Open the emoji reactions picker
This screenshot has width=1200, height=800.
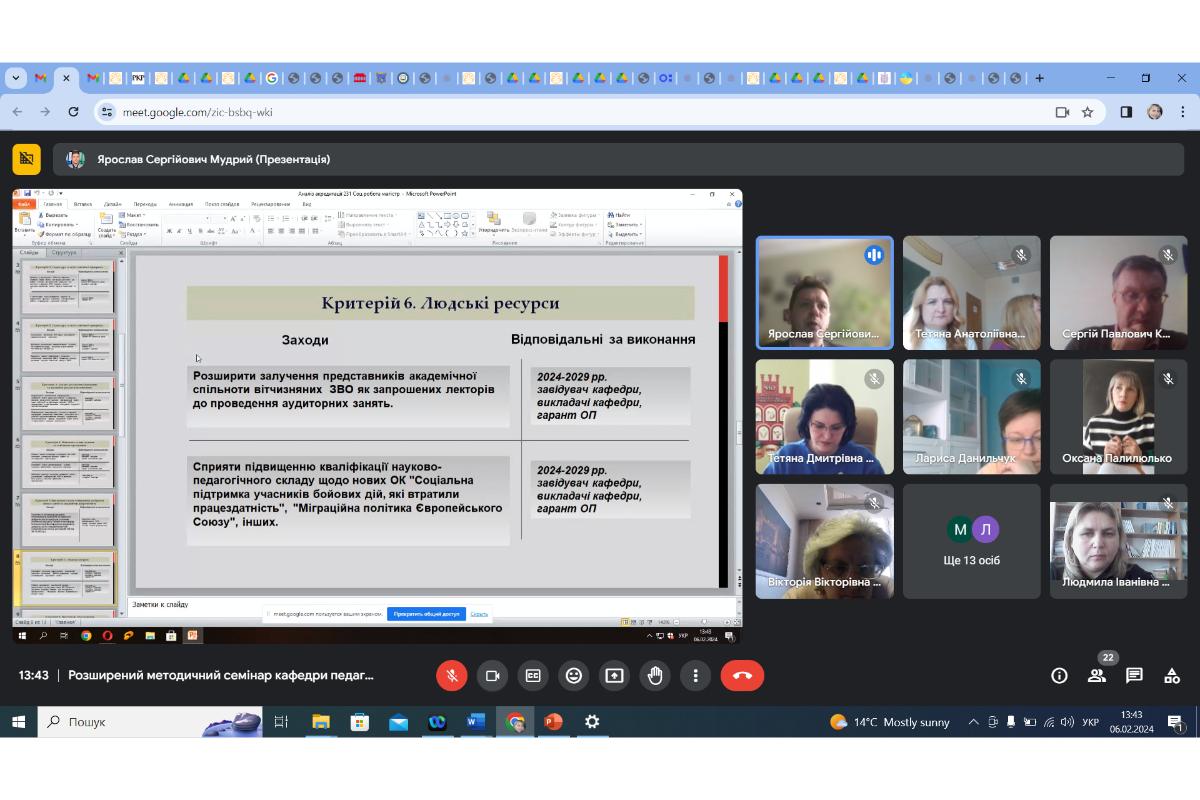click(x=574, y=676)
